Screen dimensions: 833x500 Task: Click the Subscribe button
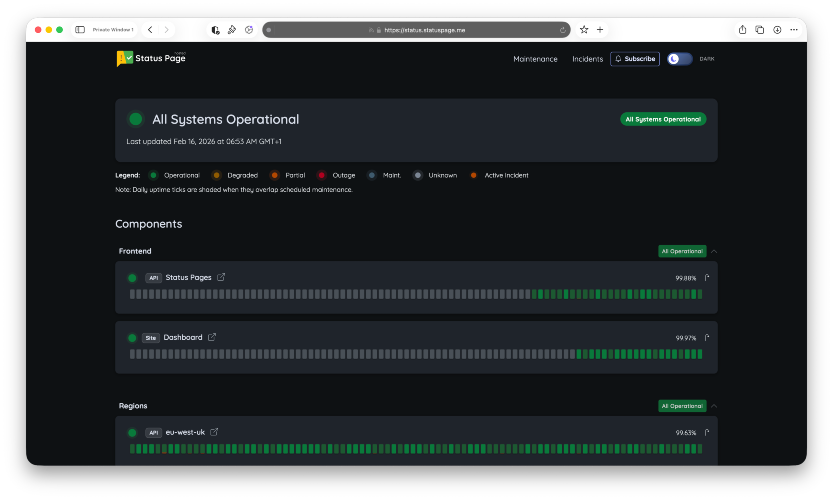(x=635, y=59)
